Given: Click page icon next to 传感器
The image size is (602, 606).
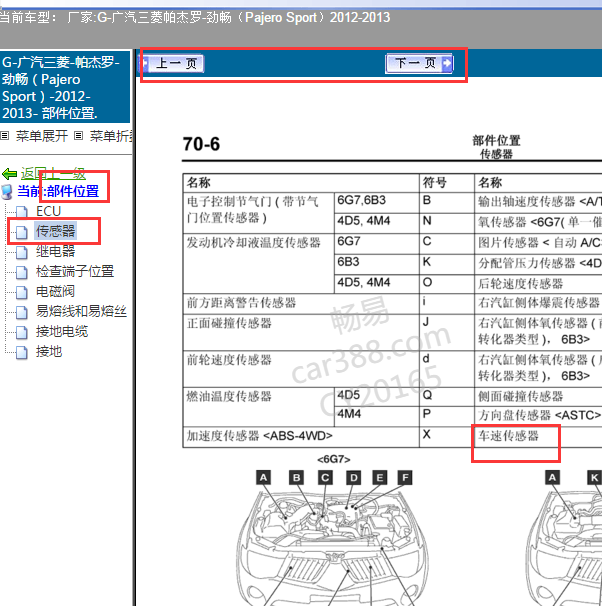Looking at the screenshot, I should [22, 232].
